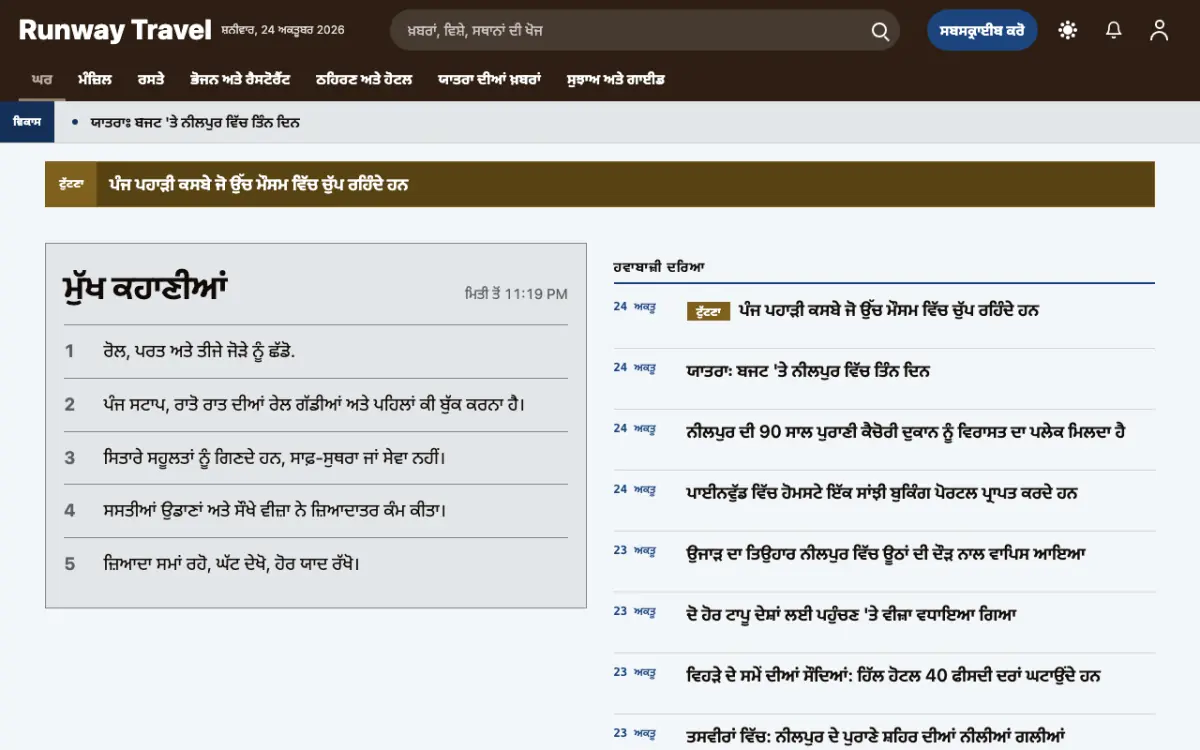
Task: Click the magnifier icon in the search bar
Action: click(x=880, y=31)
